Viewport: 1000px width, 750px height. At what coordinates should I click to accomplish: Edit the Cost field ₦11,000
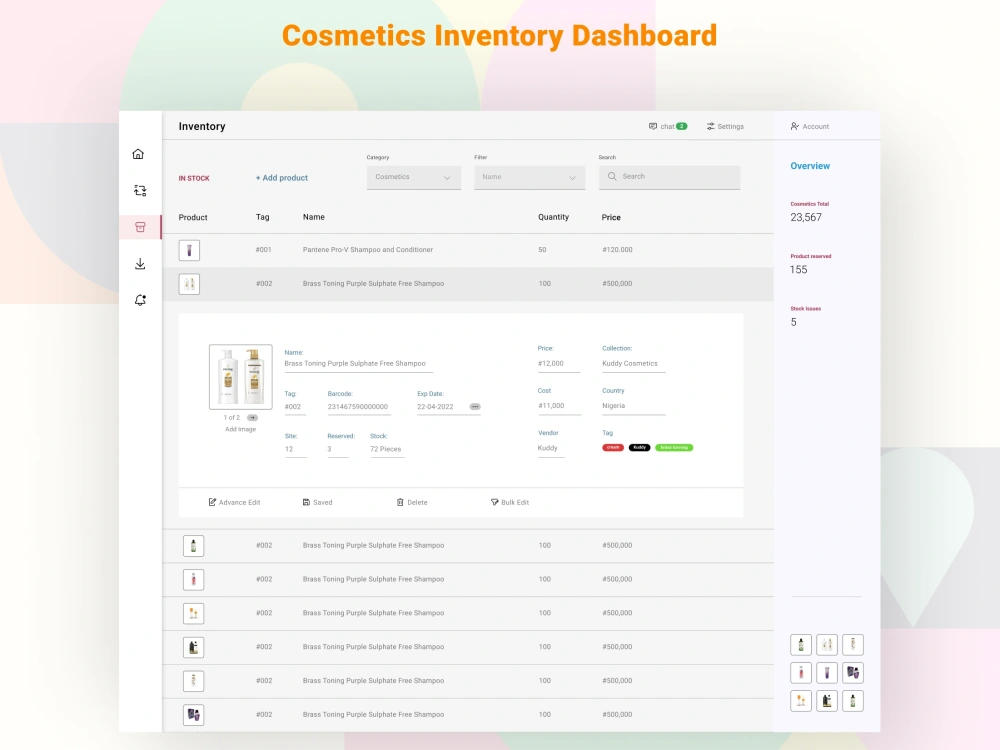[559, 406]
